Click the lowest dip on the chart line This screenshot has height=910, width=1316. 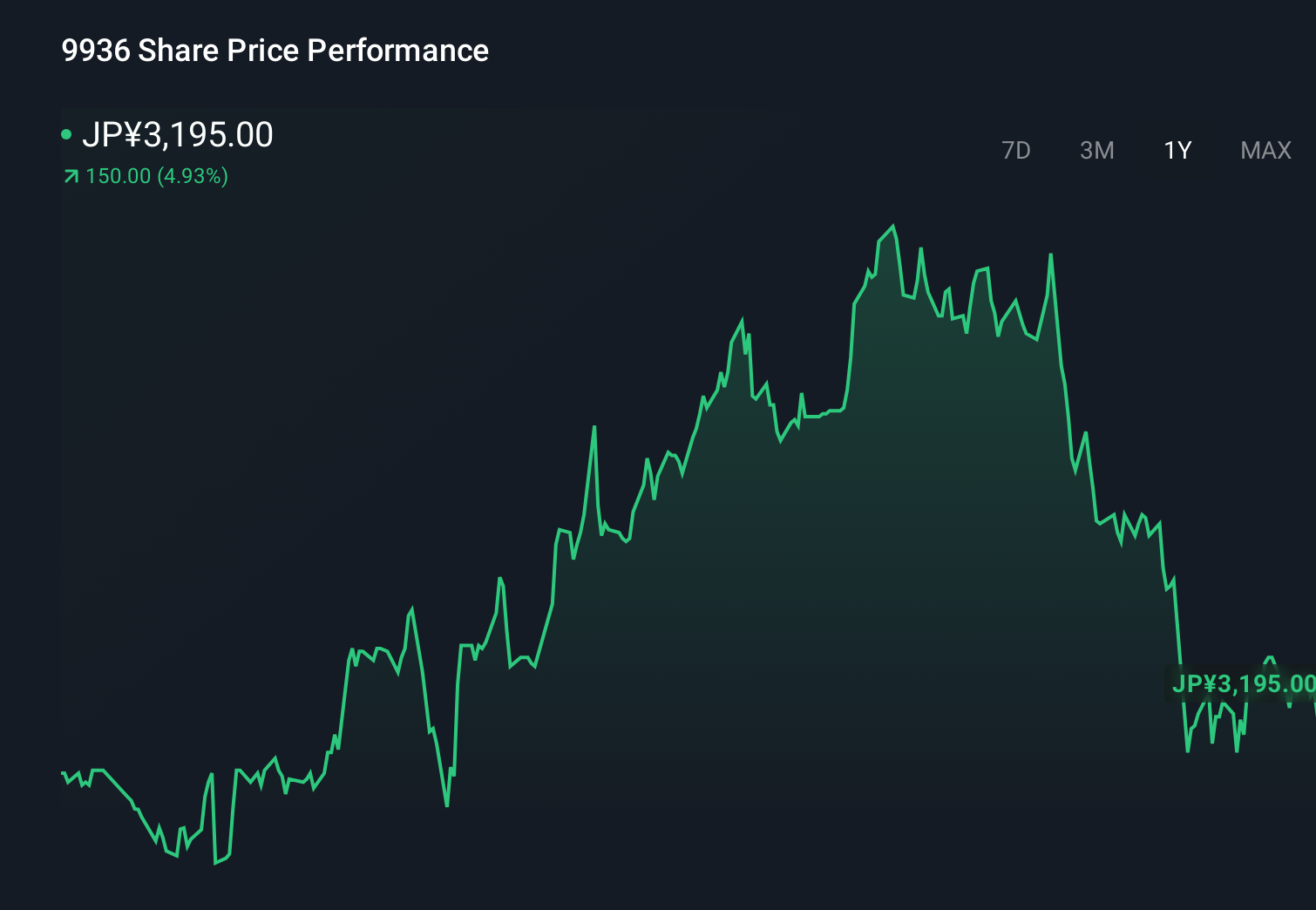(215, 863)
